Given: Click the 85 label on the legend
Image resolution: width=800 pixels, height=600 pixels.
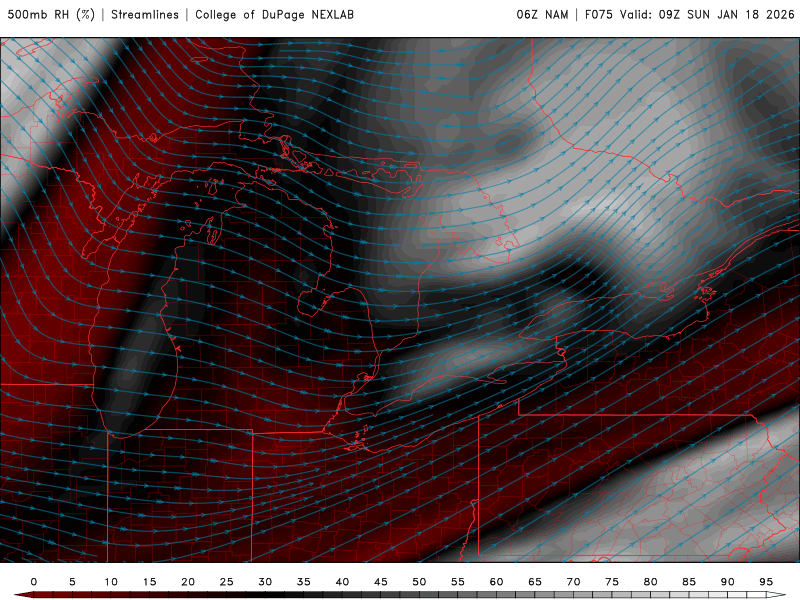Looking at the screenshot, I should [689, 582].
